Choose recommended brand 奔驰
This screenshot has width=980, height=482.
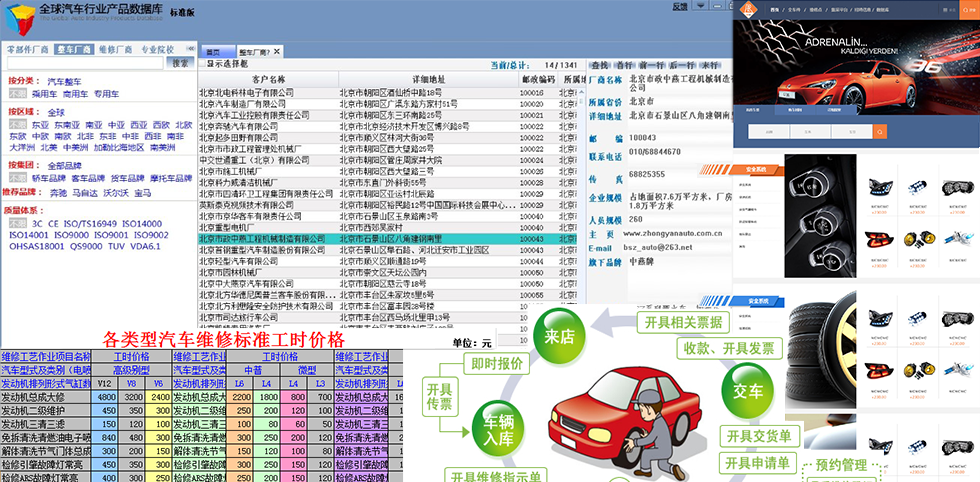click(58, 193)
